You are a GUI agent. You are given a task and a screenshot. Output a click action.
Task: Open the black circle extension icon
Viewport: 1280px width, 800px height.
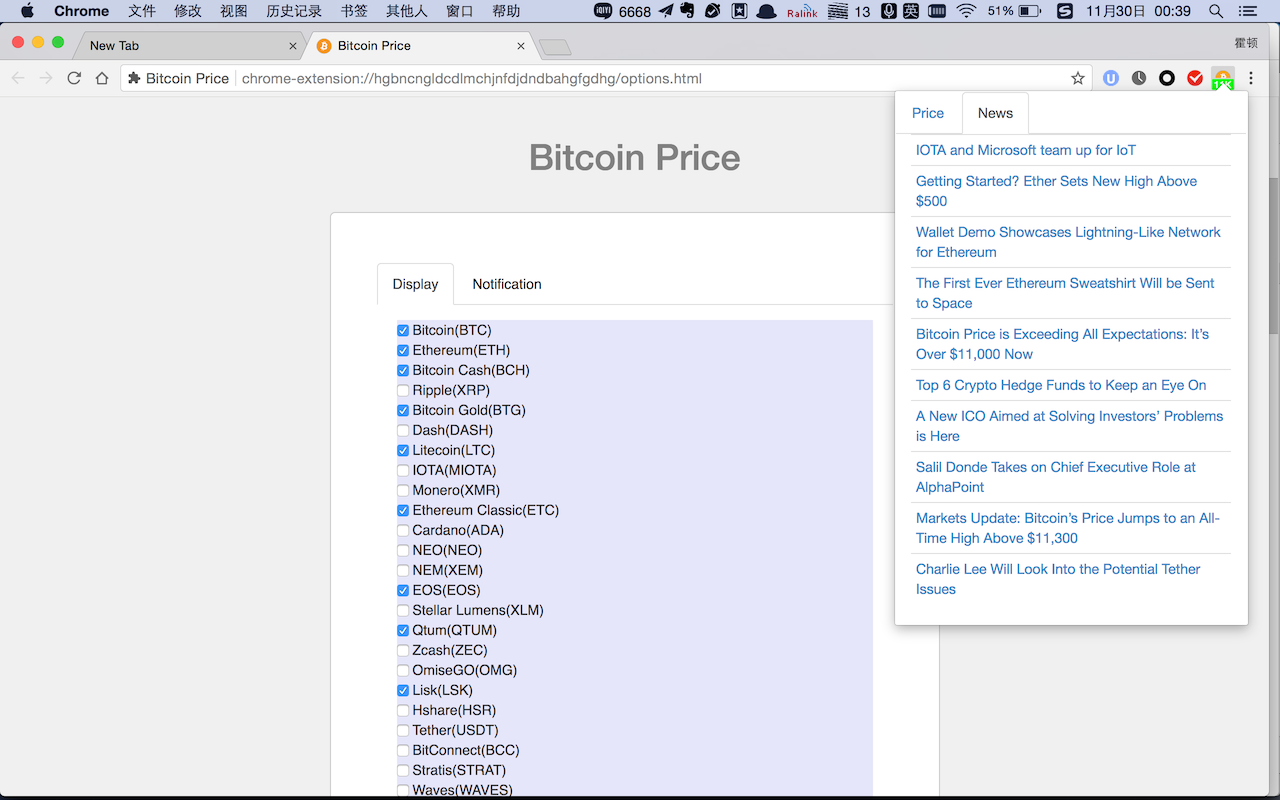[1167, 78]
